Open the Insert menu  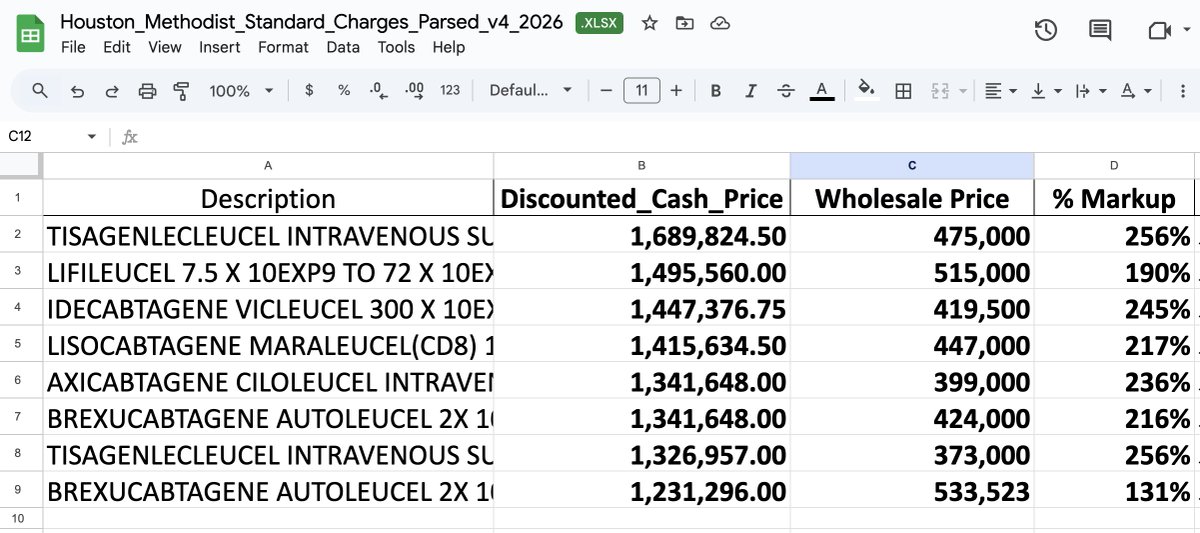pos(220,47)
